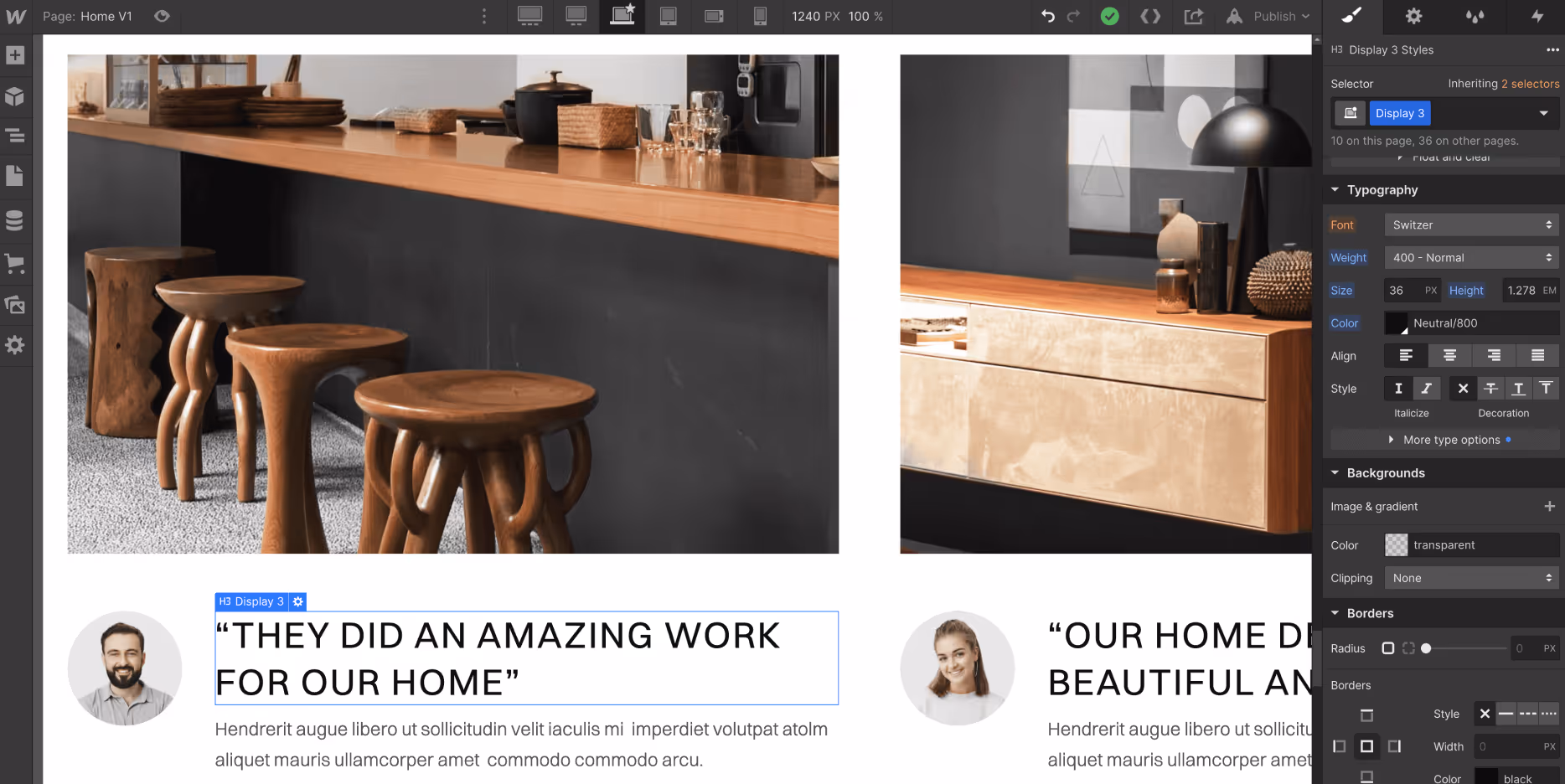Change the font size PX unit
Viewport: 1565px width, 784px height.
pos(1431,291)
